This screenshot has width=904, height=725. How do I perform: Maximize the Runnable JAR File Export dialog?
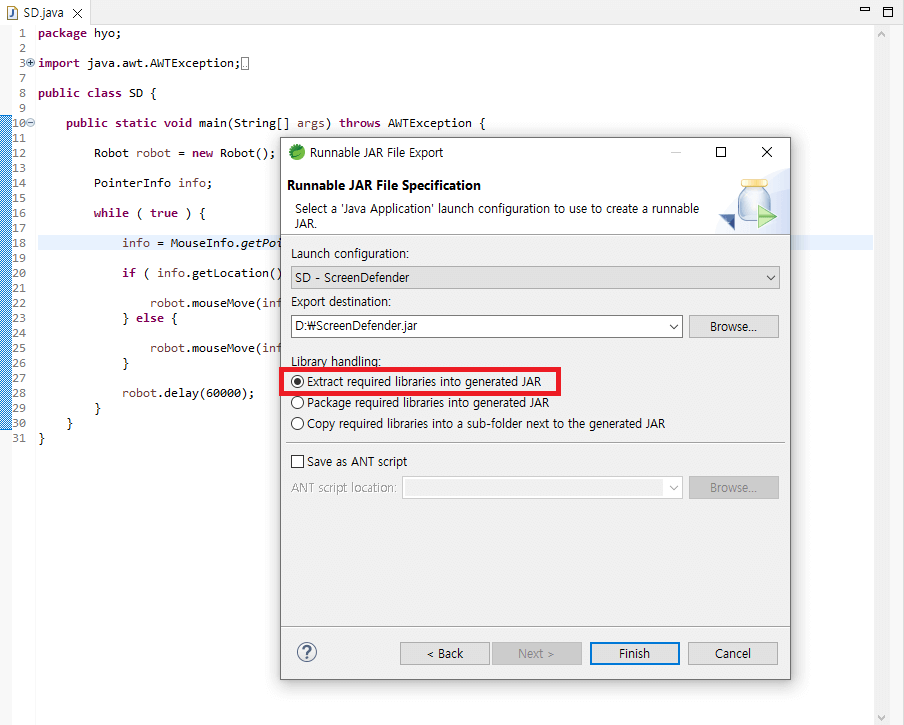pos(721,152)
